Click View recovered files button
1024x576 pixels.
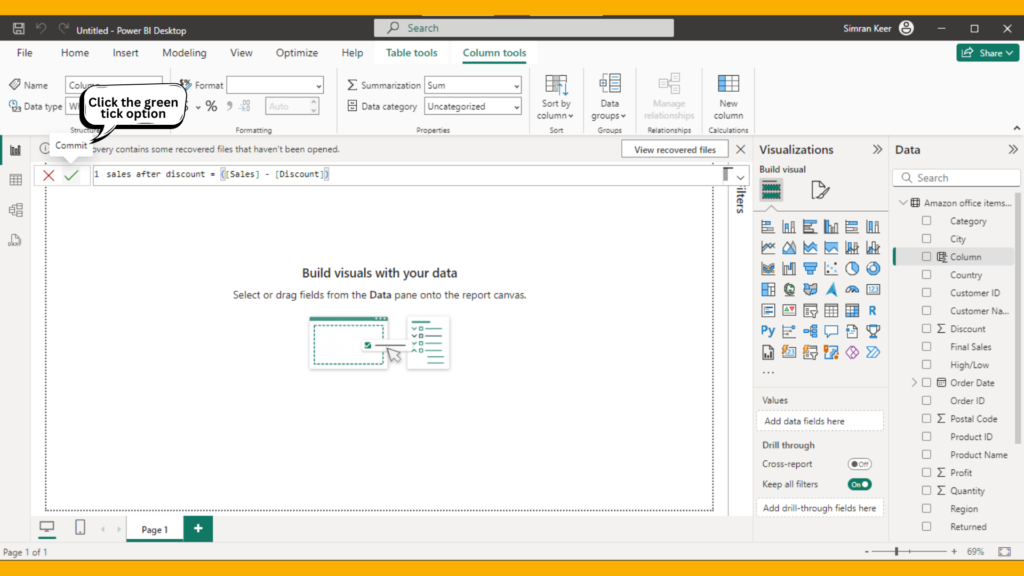pos(675,150)
